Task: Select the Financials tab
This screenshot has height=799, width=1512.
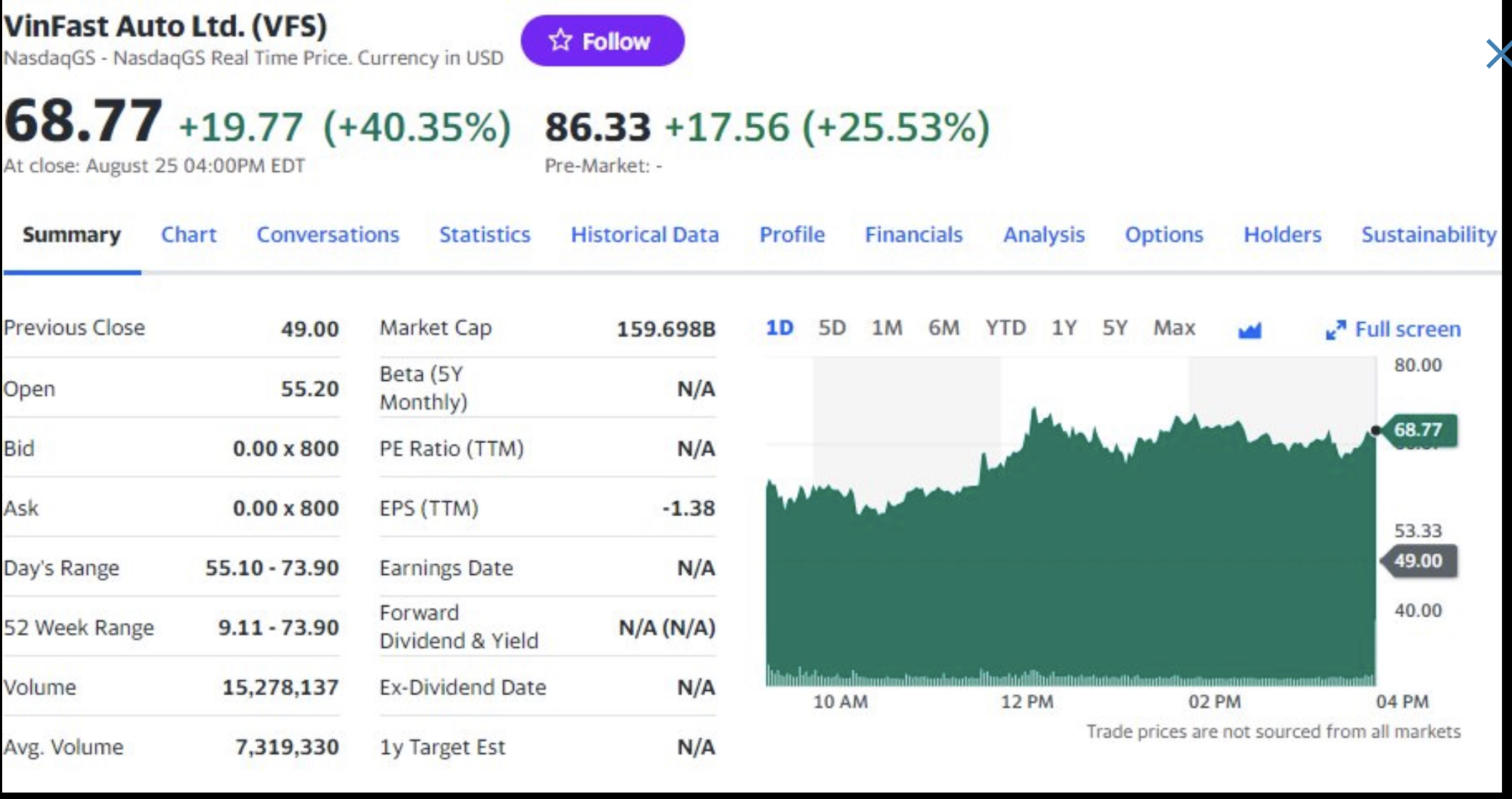Action: (x=913, y=235)
